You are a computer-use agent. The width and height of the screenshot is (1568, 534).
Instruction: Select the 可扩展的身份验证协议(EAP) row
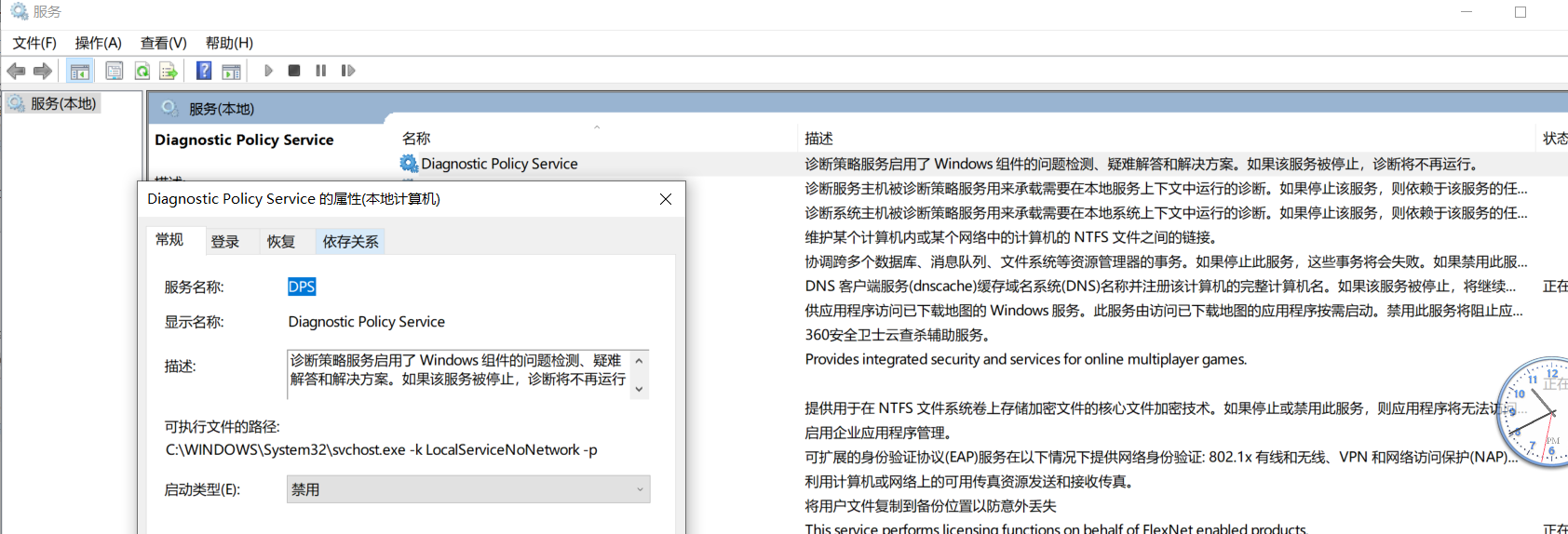[x=1160, y=457]
